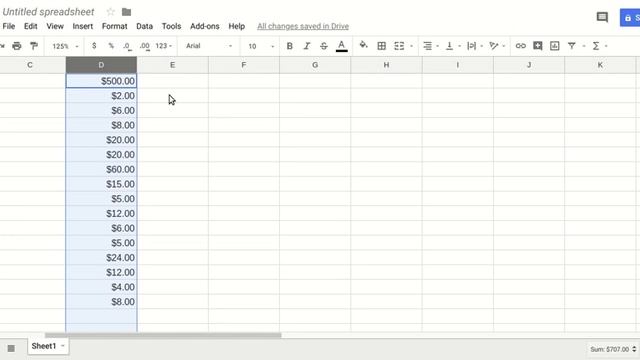Decrease decimal places icon
This screenshot has width=640, height=360.
(127, 46)
